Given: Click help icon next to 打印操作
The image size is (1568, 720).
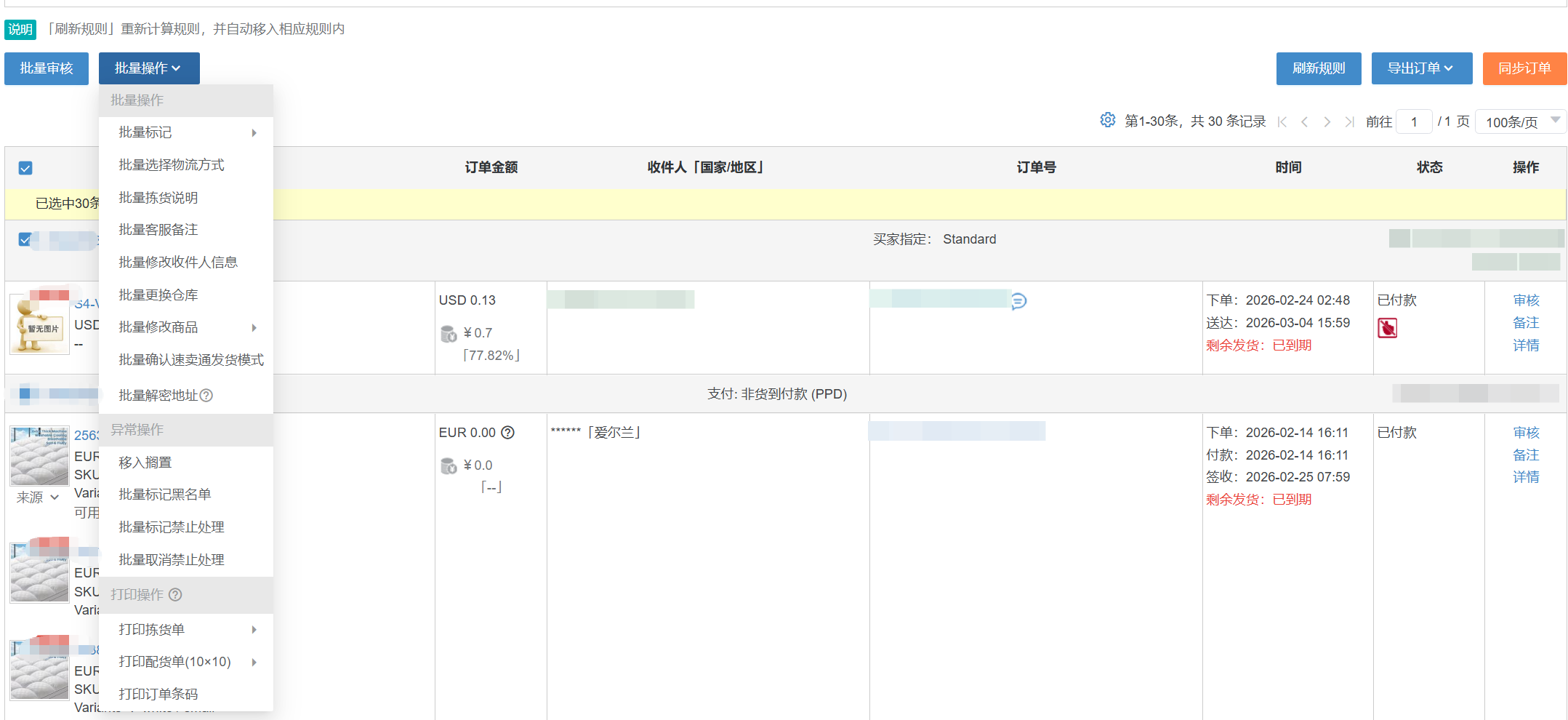Looking at the screenshot, I should tap(175, 595).
